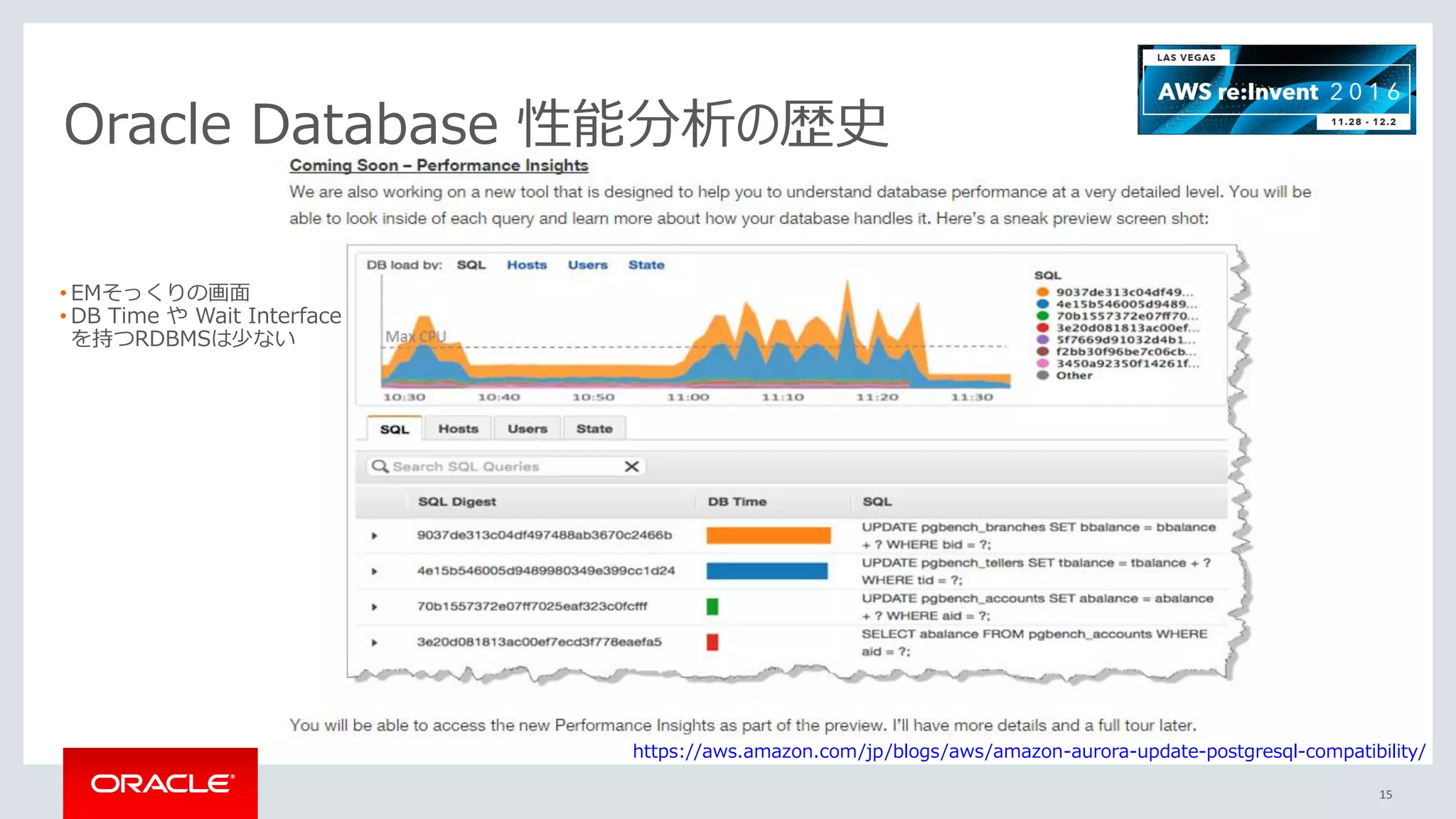
Task: Open the Users tab below chart
Action: [528, 429]
